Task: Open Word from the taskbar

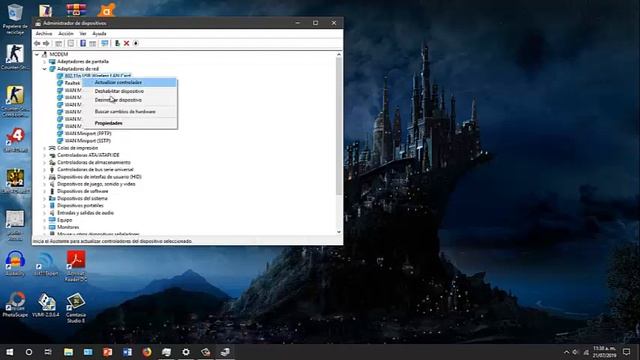Action: click(x=127, y=352)
